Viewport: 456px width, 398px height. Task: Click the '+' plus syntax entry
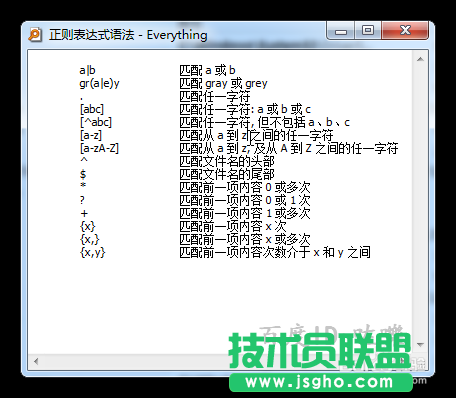pyautogui.click(x=84, y=213)
